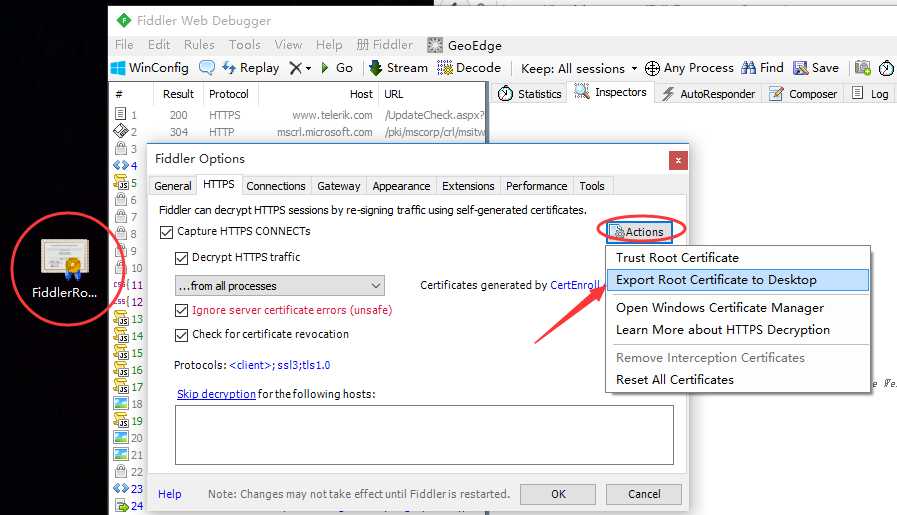Click the Replay arrows icon
Image resolution: width=897 pixels, height=515 pixels.
229,68
